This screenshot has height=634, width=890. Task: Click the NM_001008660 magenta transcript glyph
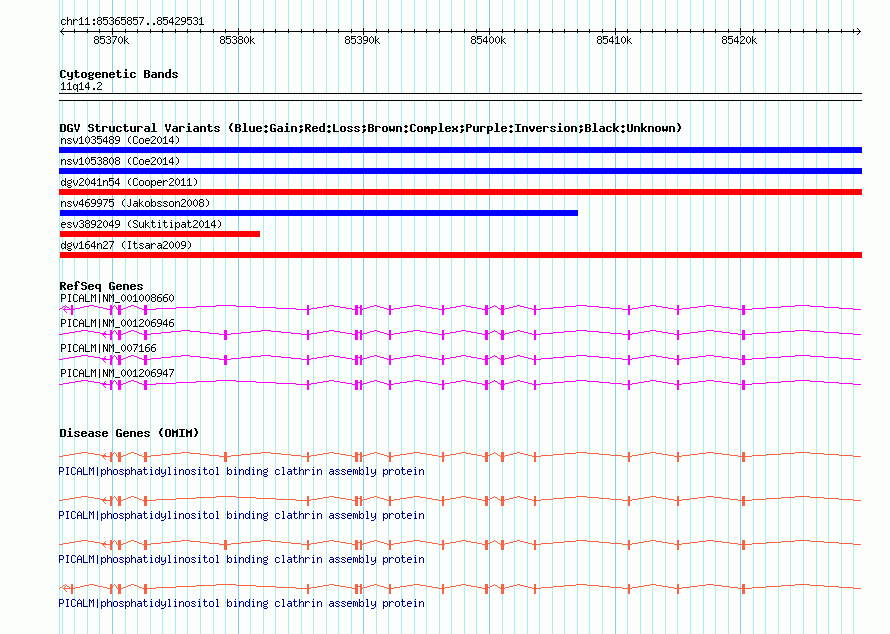(460, 309)
